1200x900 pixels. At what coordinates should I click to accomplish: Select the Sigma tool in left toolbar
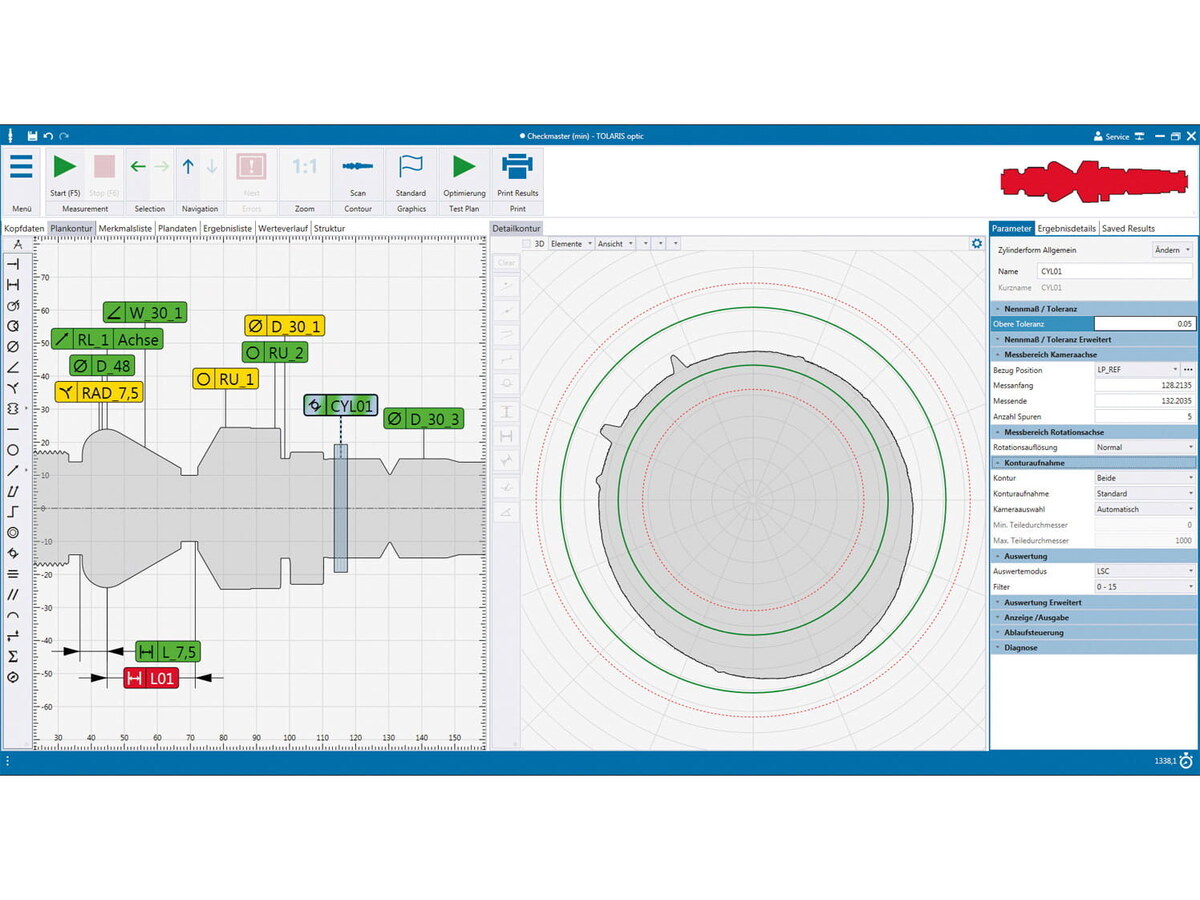point(13,656)
